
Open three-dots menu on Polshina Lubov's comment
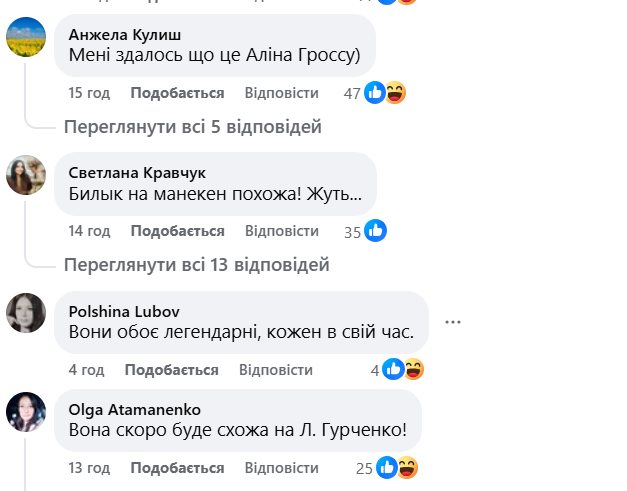point(453,322)
